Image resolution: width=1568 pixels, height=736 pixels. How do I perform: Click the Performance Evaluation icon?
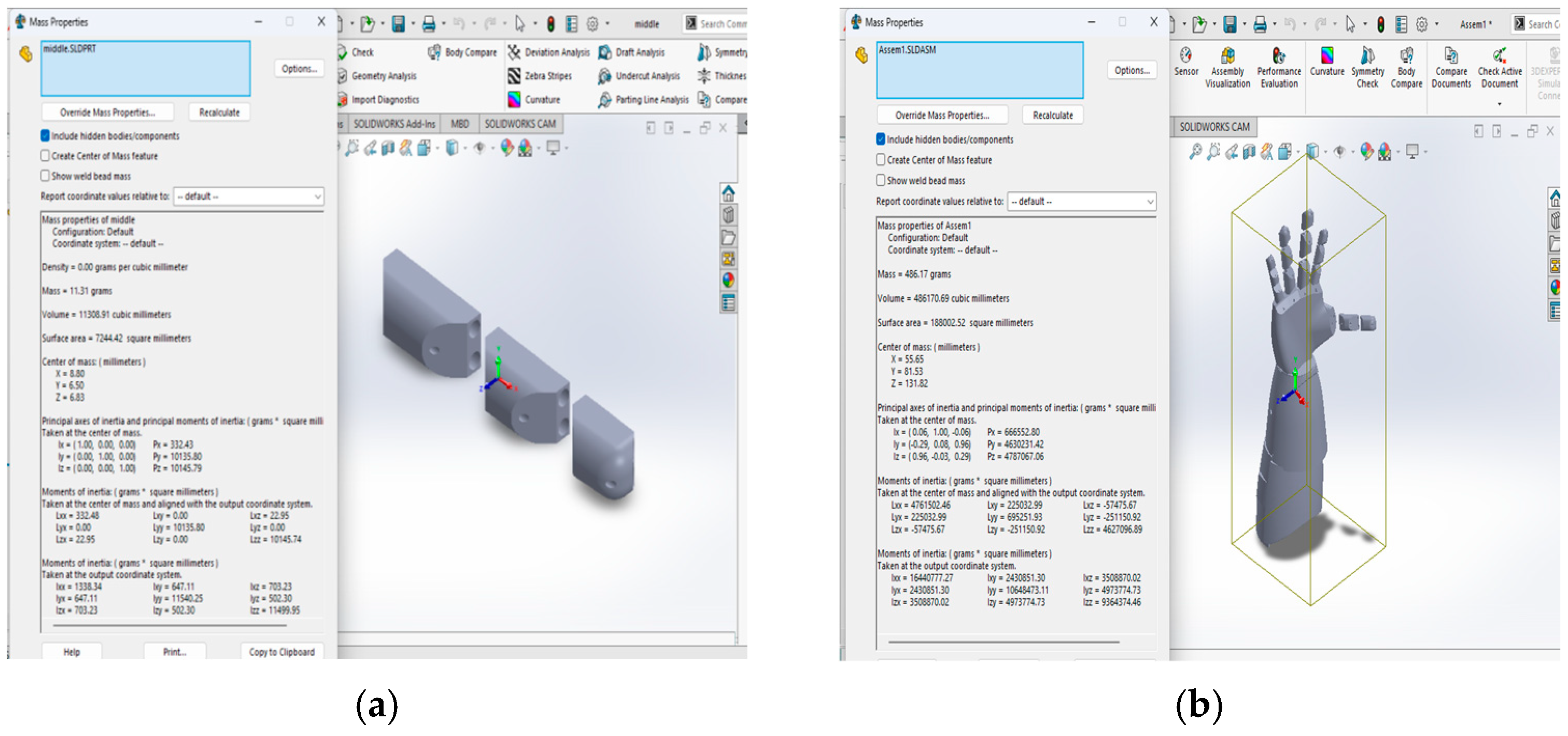[1278, 56]
